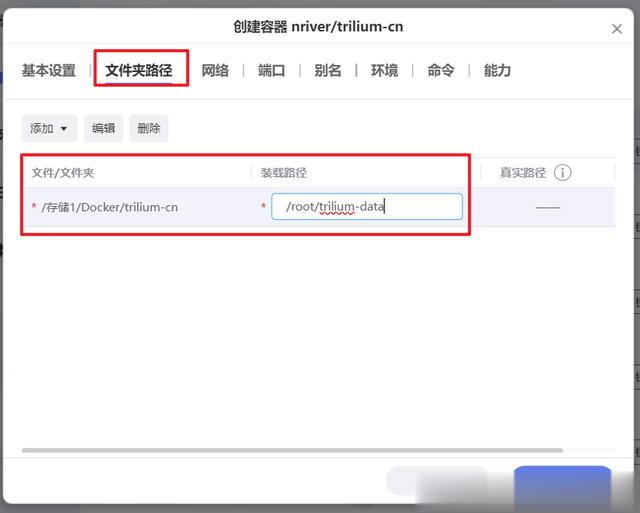Open the 端口 tab
Viewport: 640px width, 513px height.
(271, 70)
